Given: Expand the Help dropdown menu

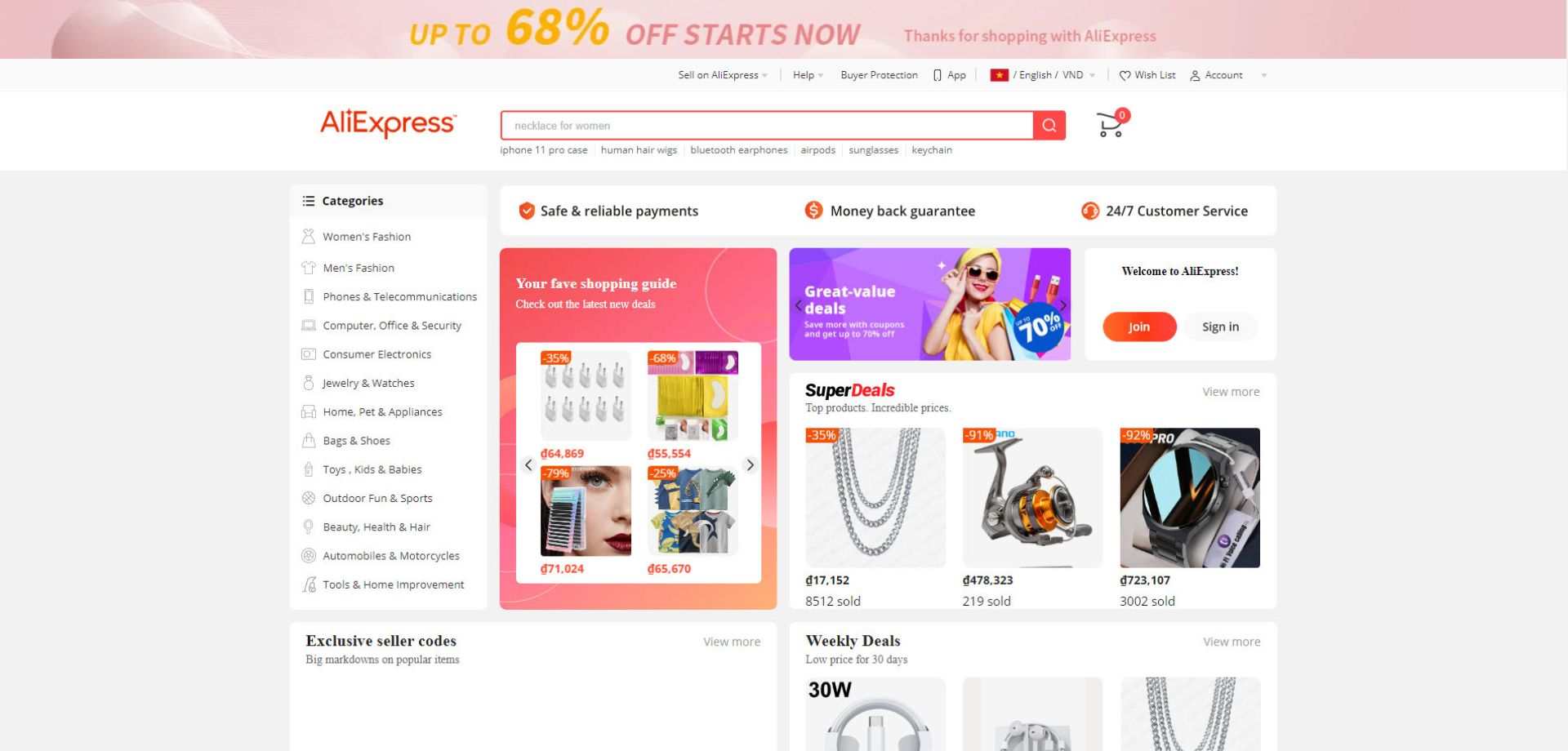Looking at the screenshot, I should tap(808, 75).
